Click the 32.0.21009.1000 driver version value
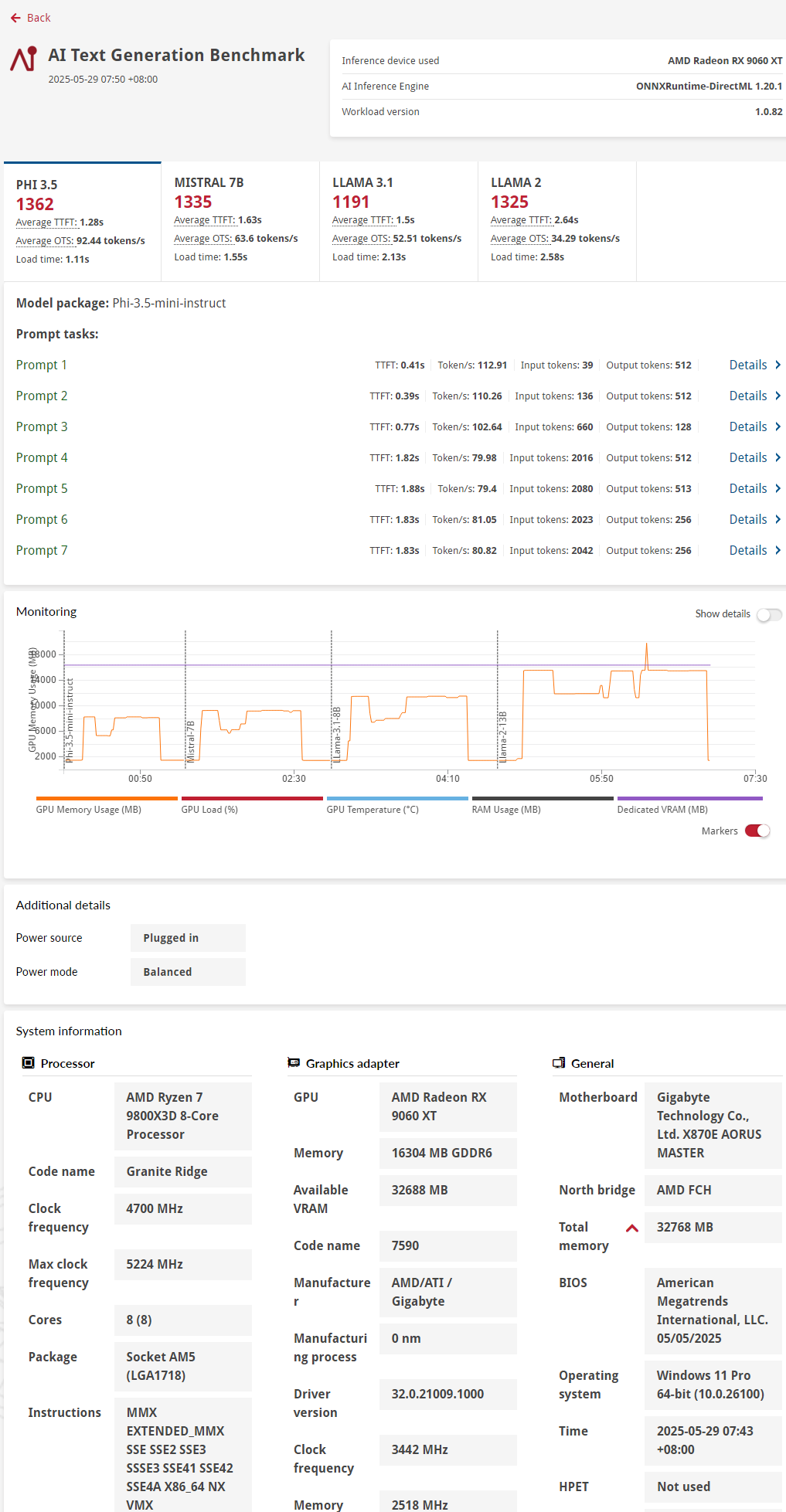 (x=448, y=1394)
